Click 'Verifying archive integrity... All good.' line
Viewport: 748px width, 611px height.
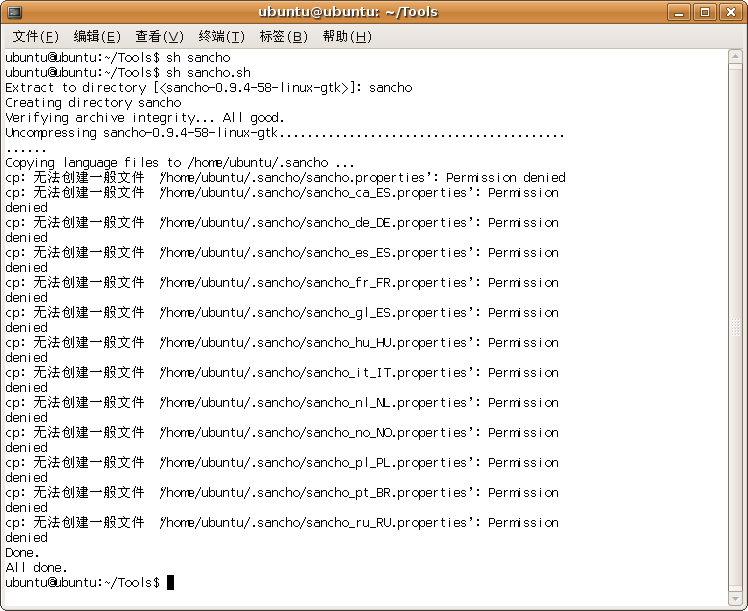tap(145, 118)
